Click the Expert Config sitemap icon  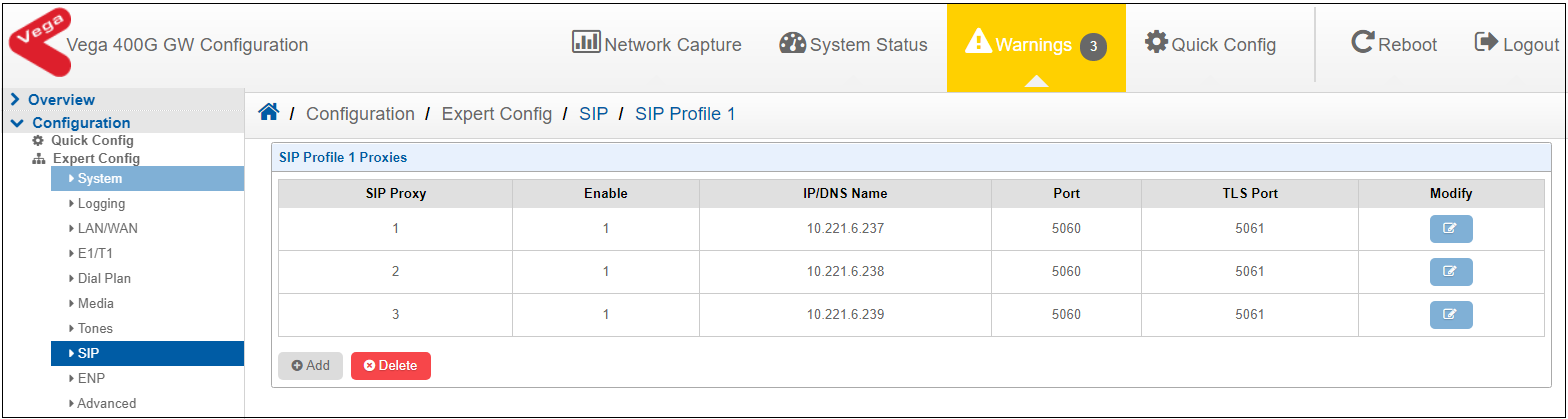click(39, 159)
